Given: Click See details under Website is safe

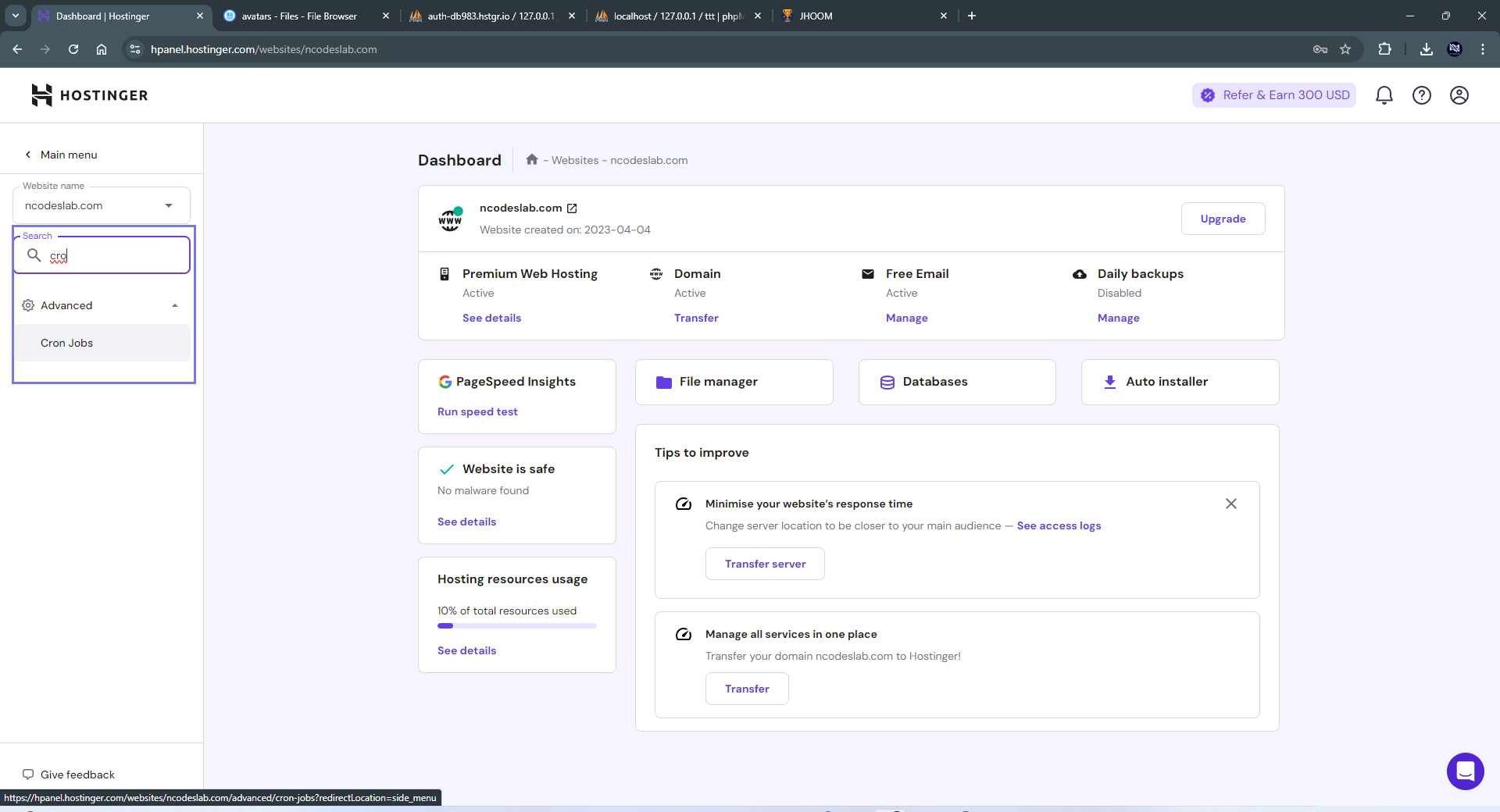Looking at the screenshot, I should (x=466, y=522).
